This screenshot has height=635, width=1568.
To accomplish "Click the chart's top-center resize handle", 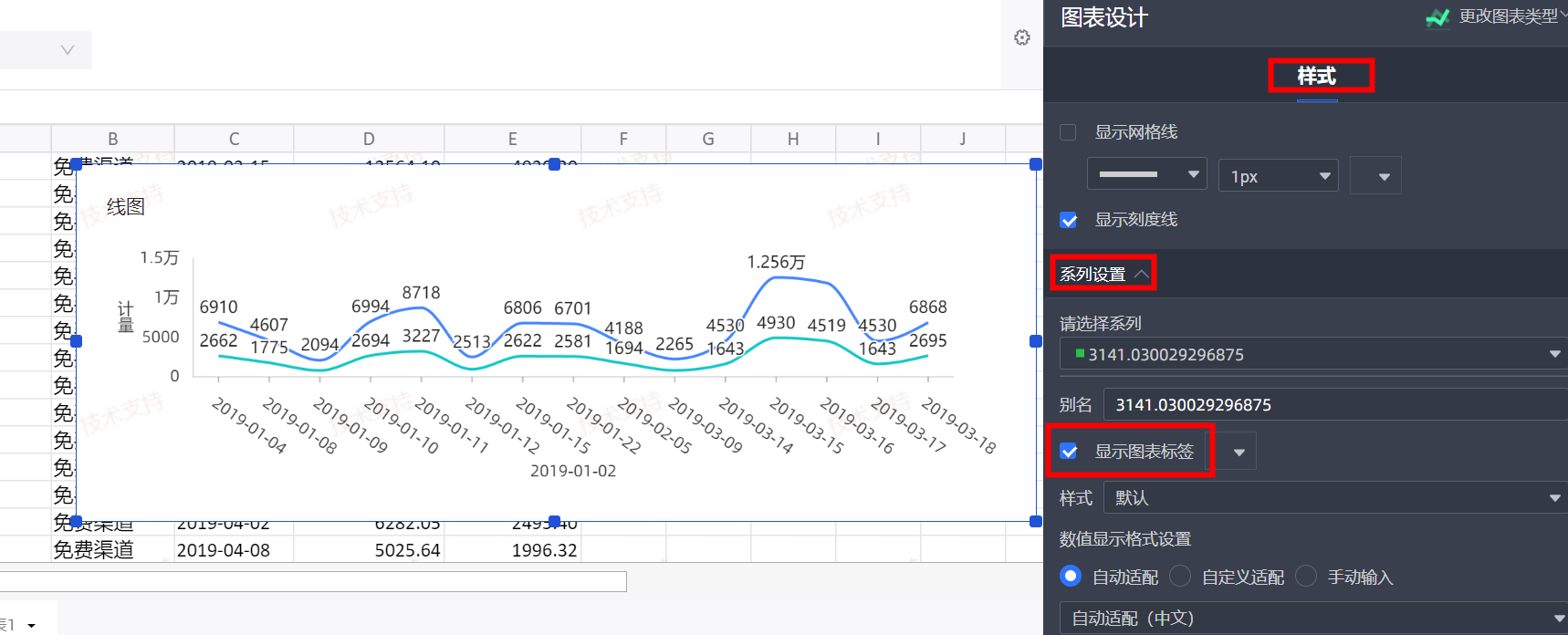I will [554, 164].
